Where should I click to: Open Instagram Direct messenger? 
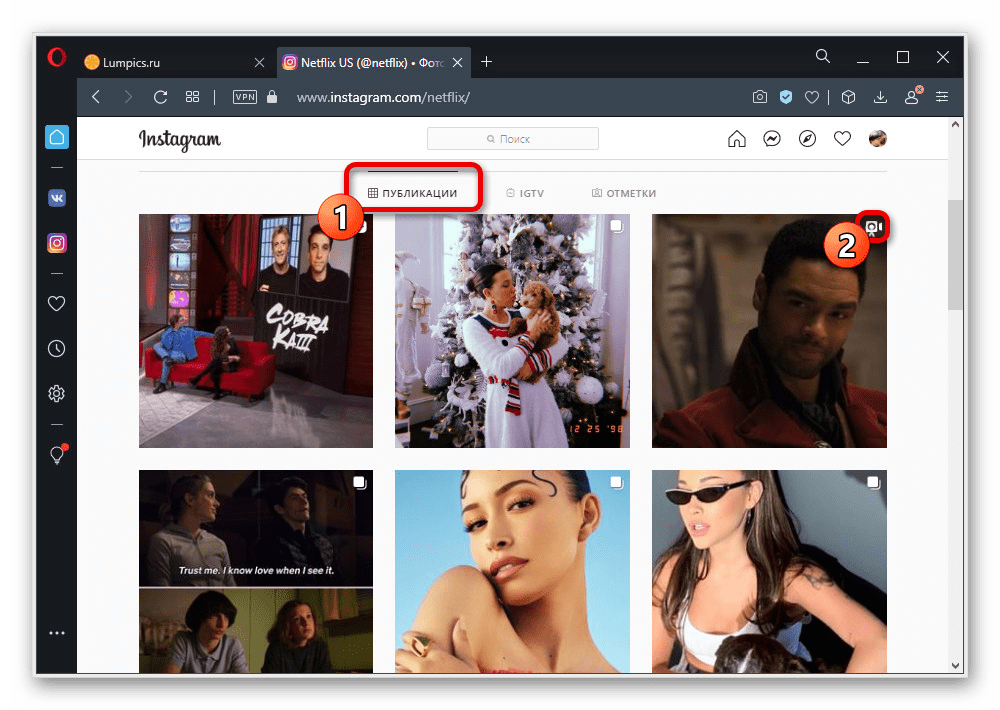click(772, 138)
